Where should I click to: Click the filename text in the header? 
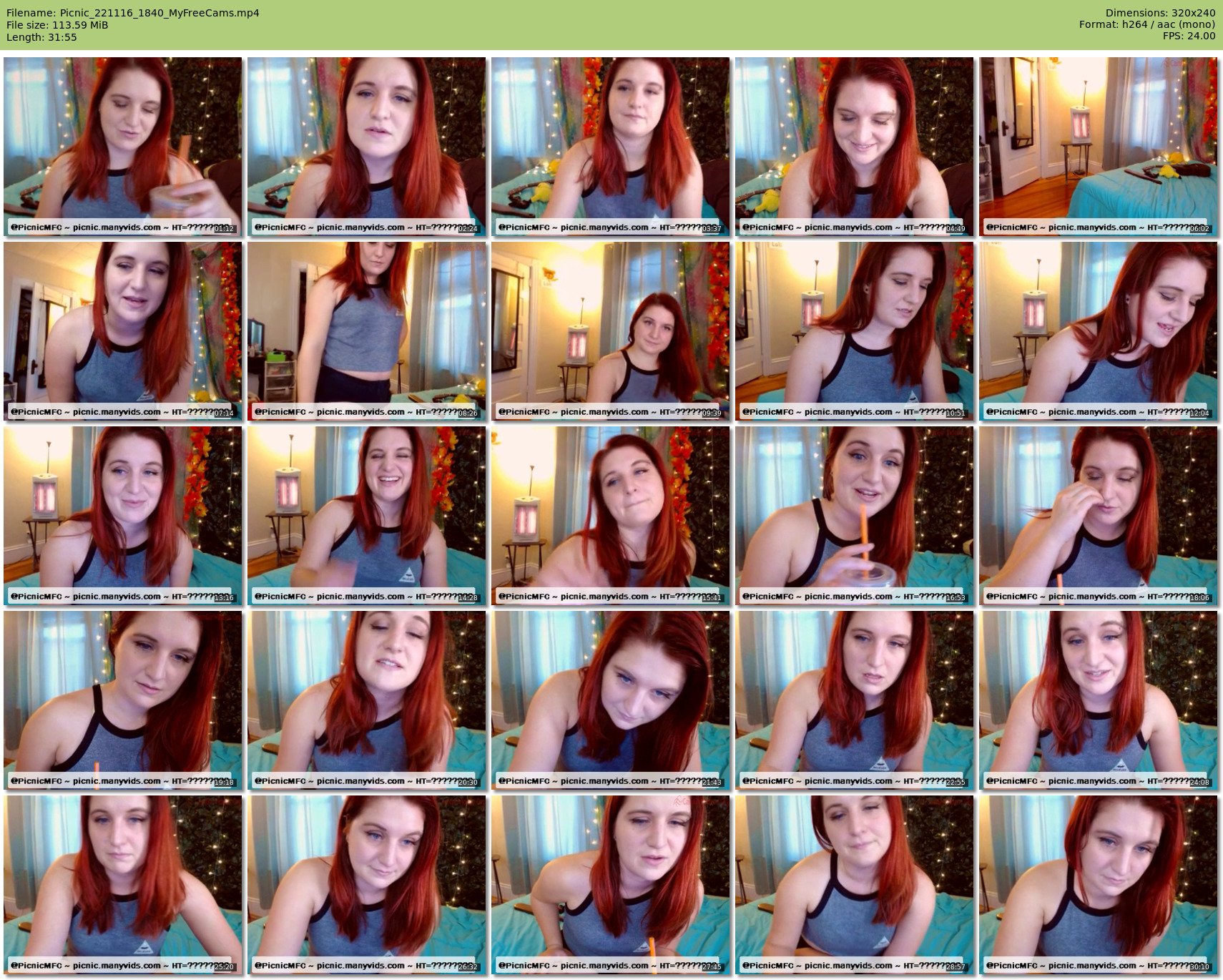pos(132,13)
